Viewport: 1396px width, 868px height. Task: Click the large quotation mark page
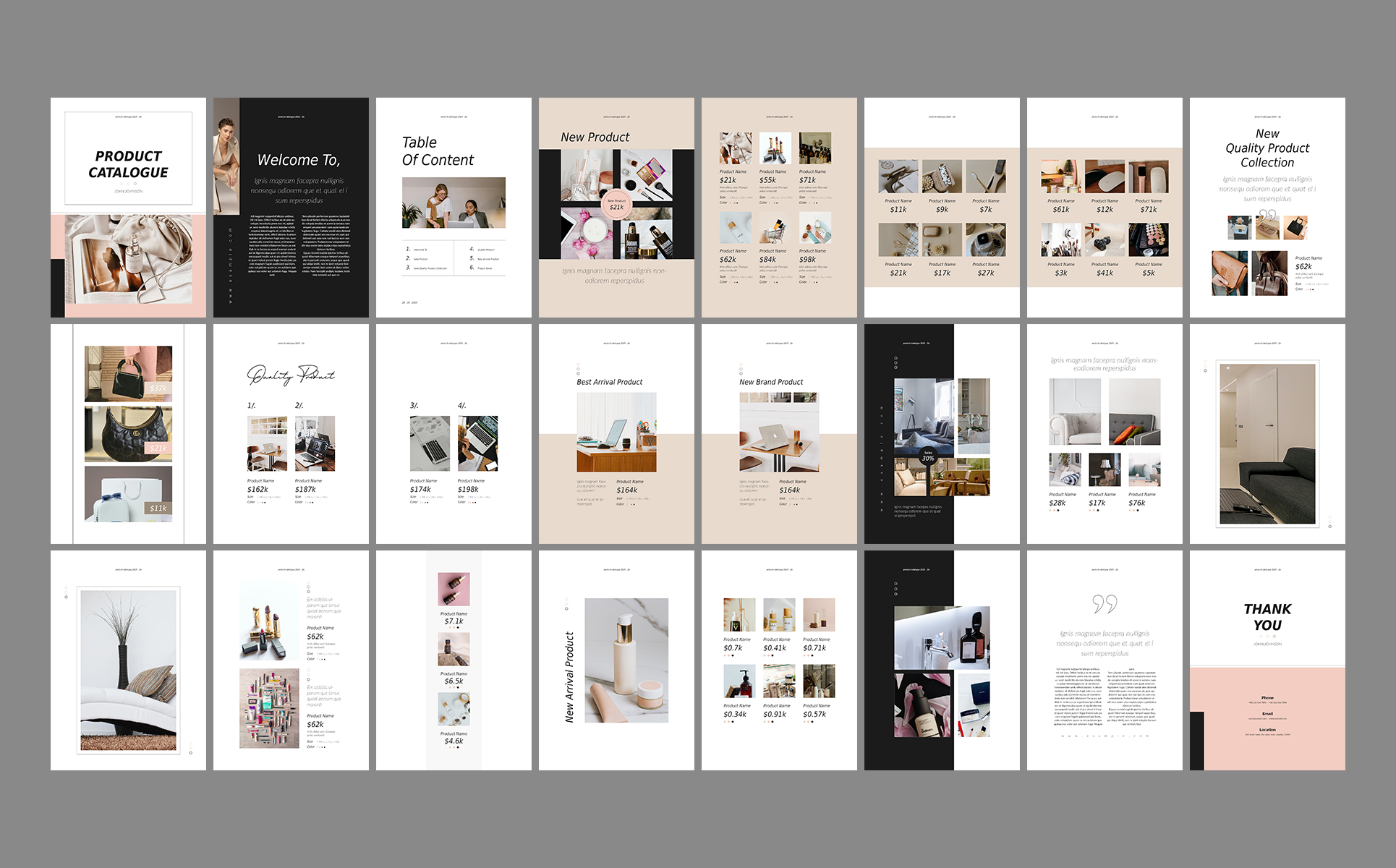tap(1105, 660)
